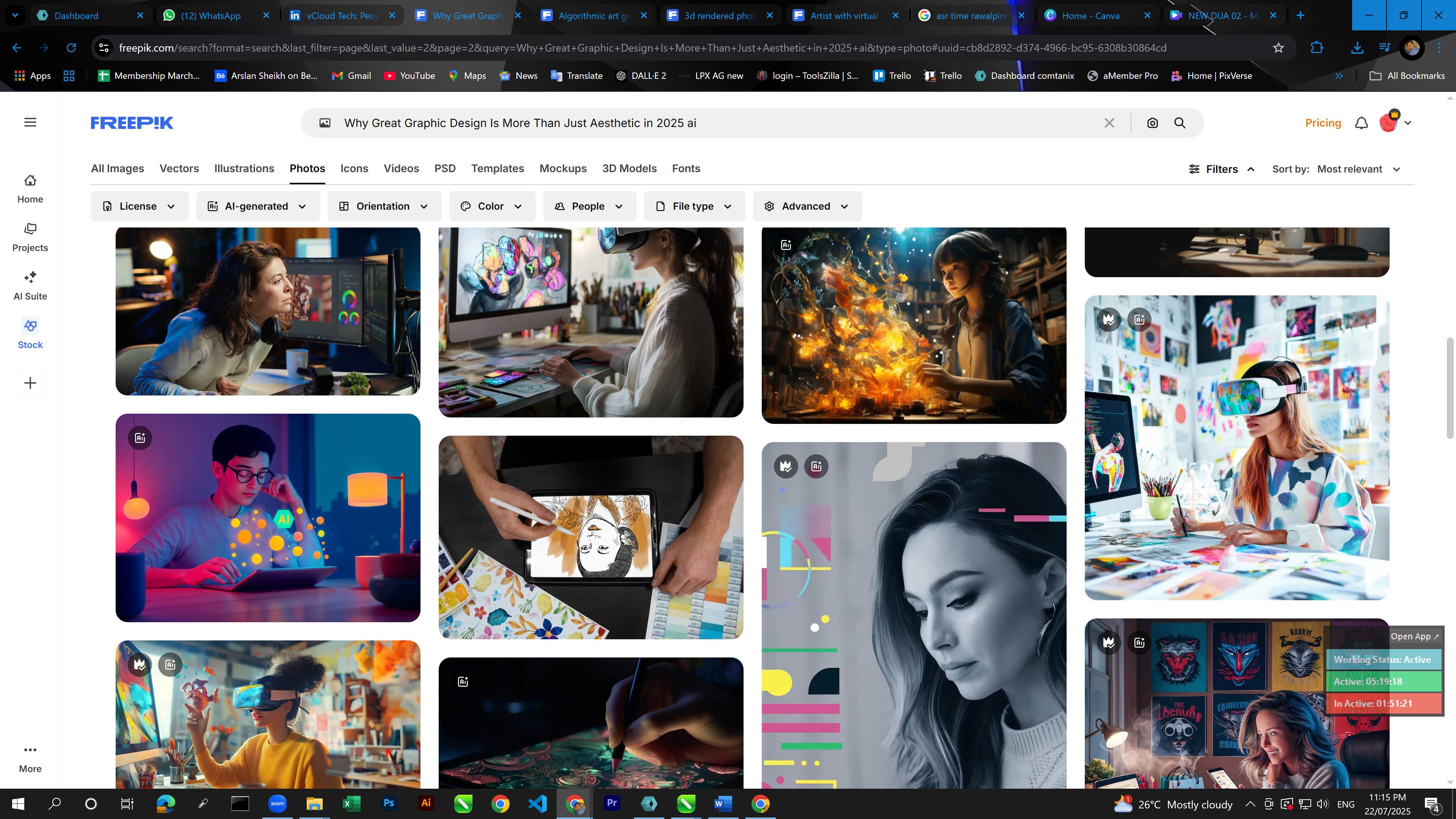
Task: Click the browser address bar URL
Action: pos(643,48)
